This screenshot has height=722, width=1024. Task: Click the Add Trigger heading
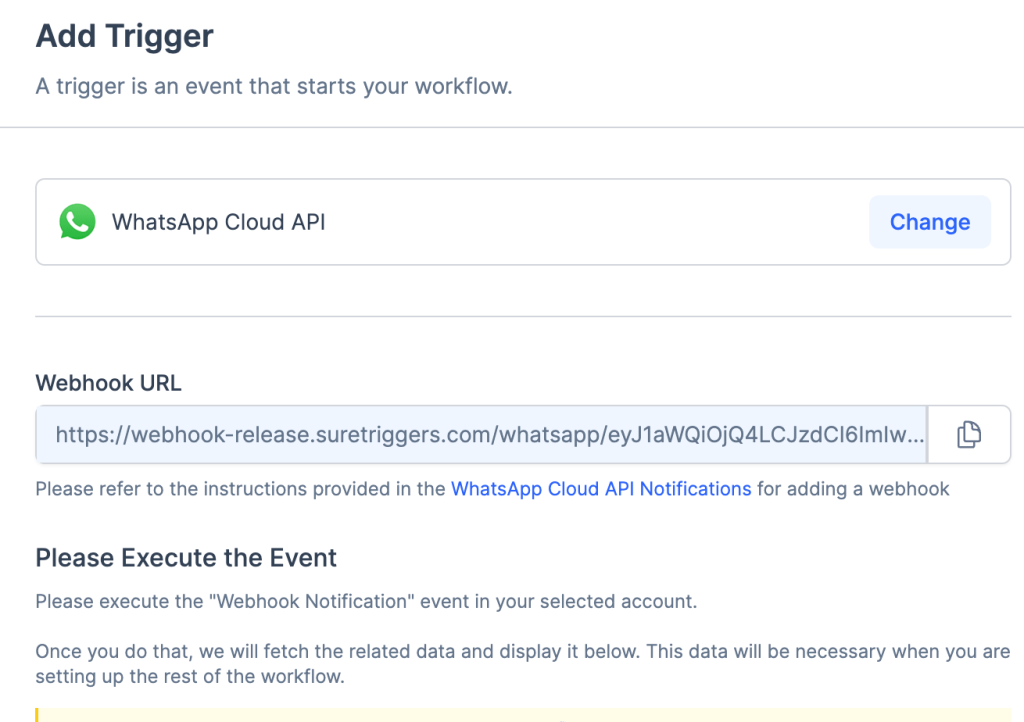125,37
